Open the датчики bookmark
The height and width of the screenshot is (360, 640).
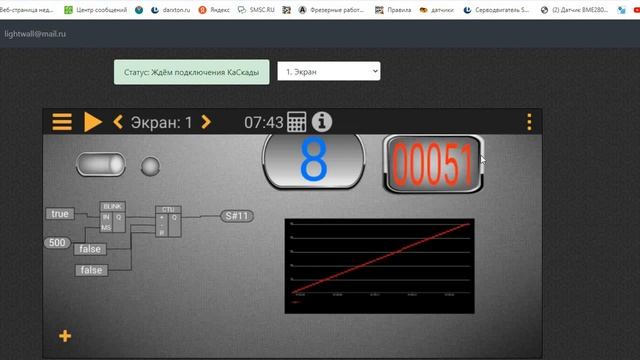[437, 10]
